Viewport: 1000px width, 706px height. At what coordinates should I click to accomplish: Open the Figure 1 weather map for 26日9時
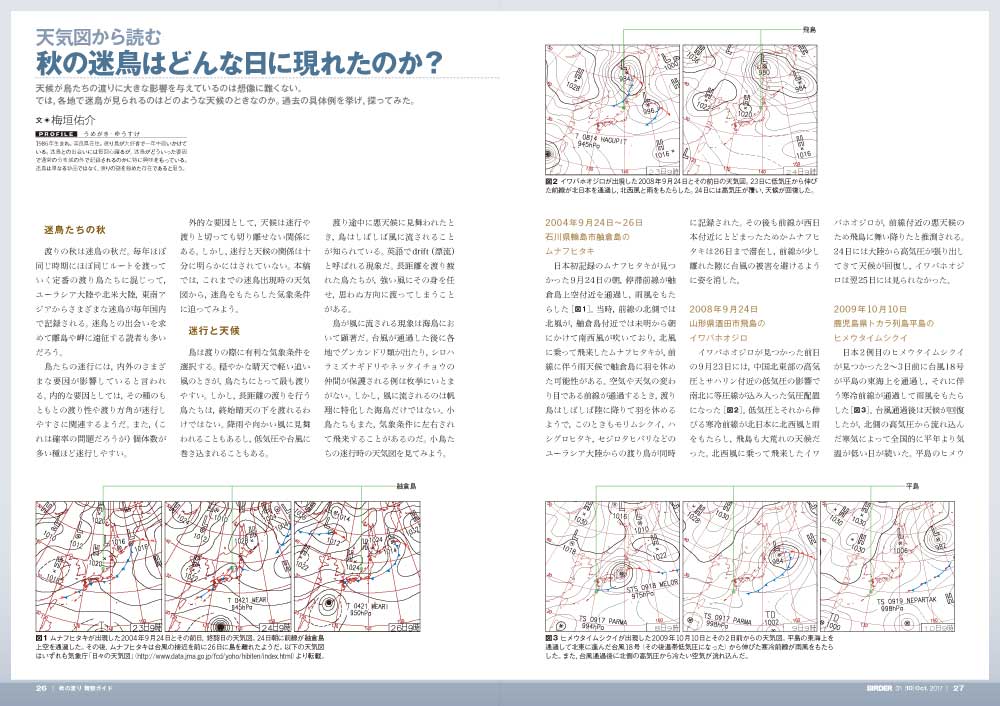358,566
